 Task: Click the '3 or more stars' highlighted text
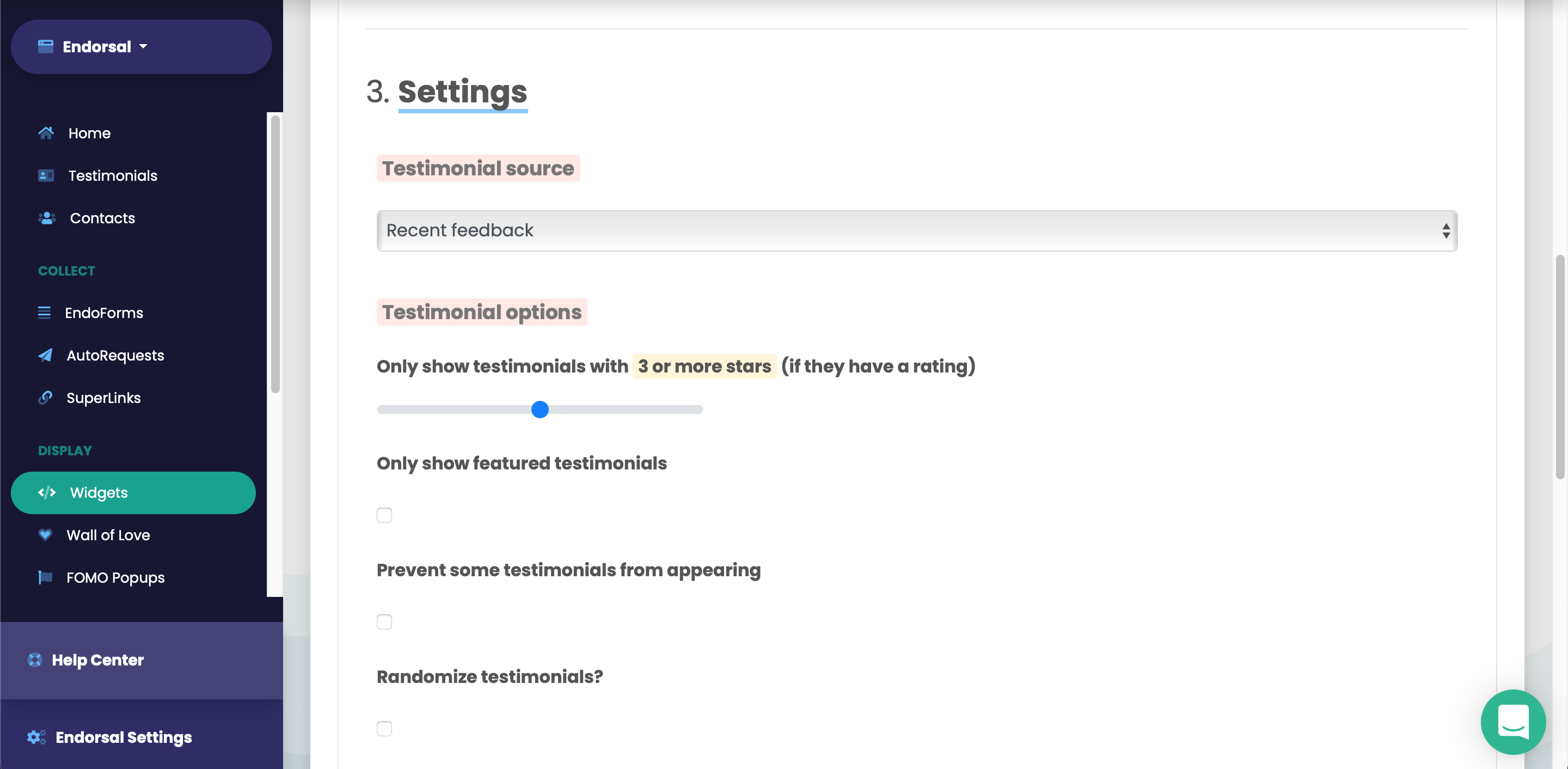coord(705,366)
